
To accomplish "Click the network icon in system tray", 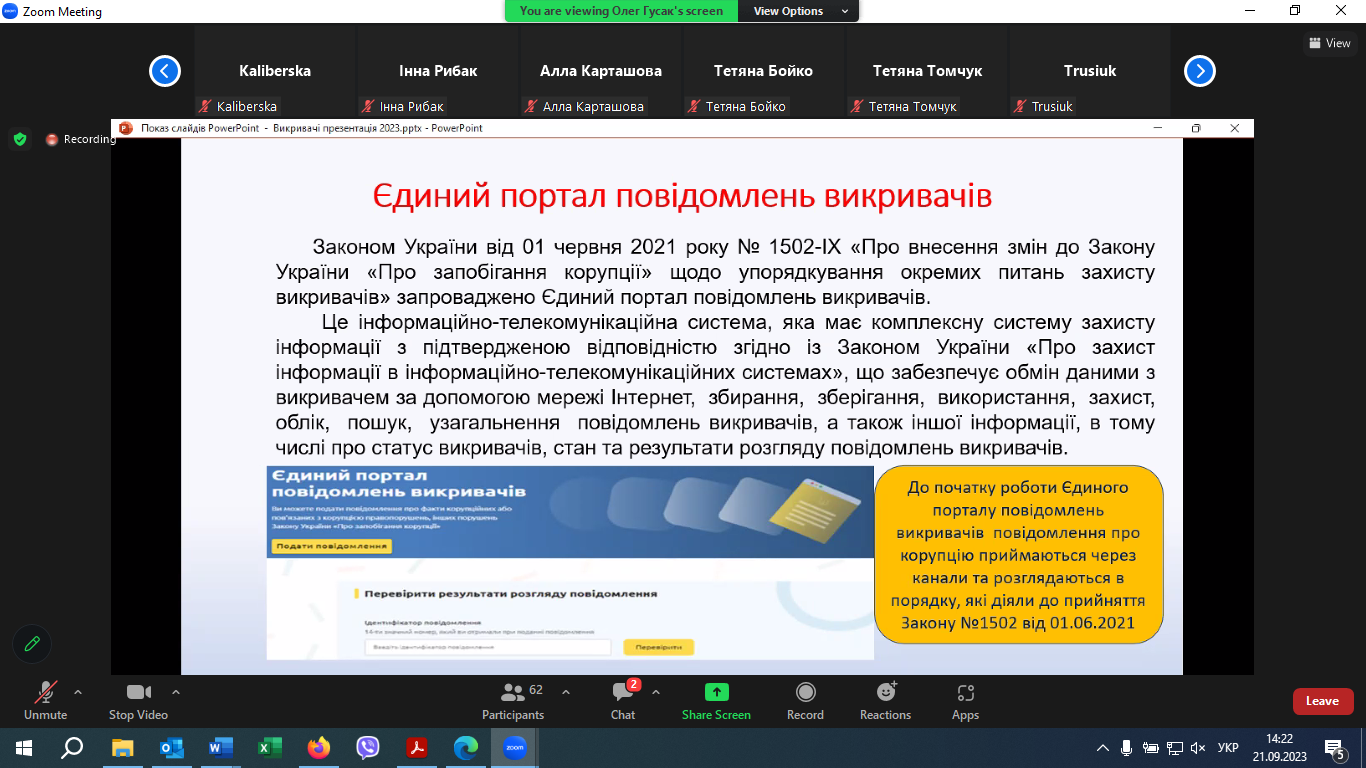I will click(x=1174, y=747).
